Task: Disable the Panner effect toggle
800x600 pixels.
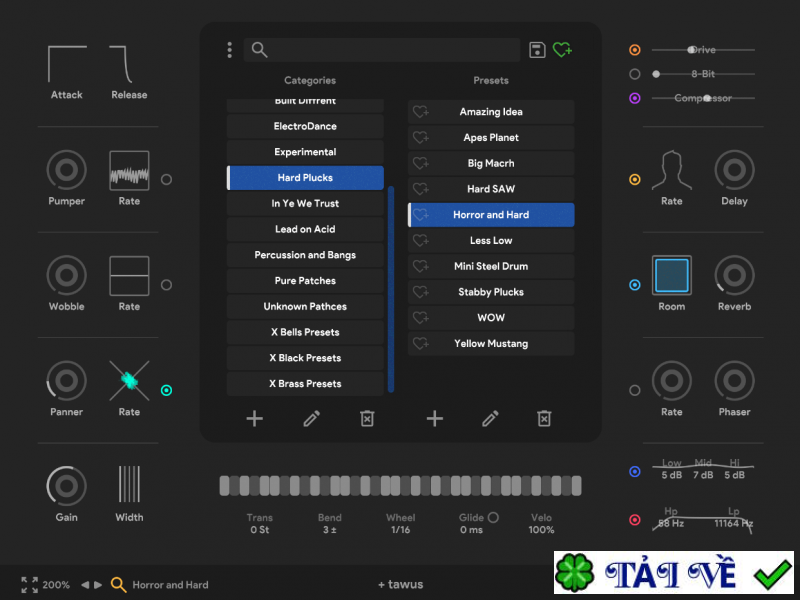Action: 166,390
